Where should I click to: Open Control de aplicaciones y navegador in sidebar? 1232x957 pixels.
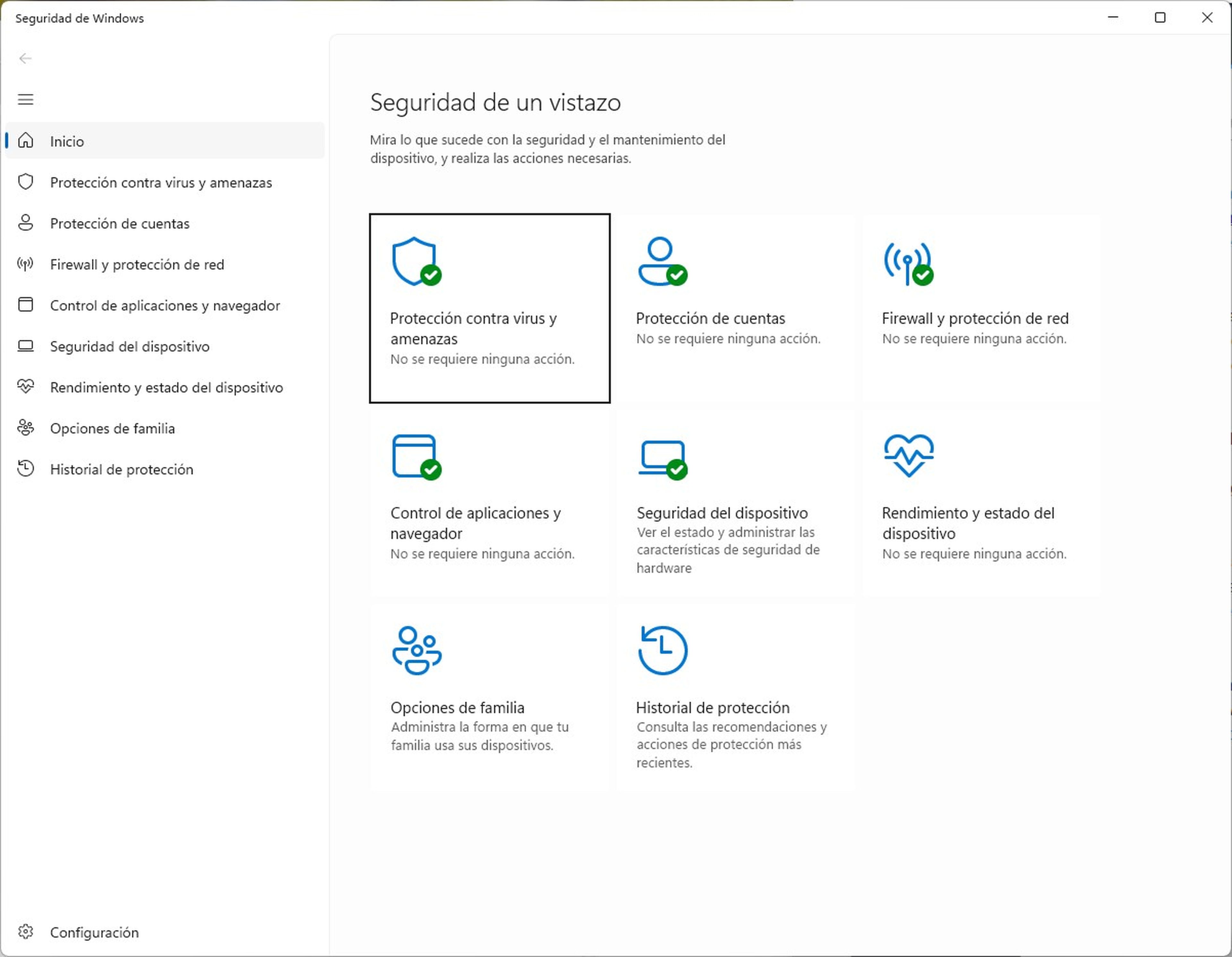tap(165, 305)
